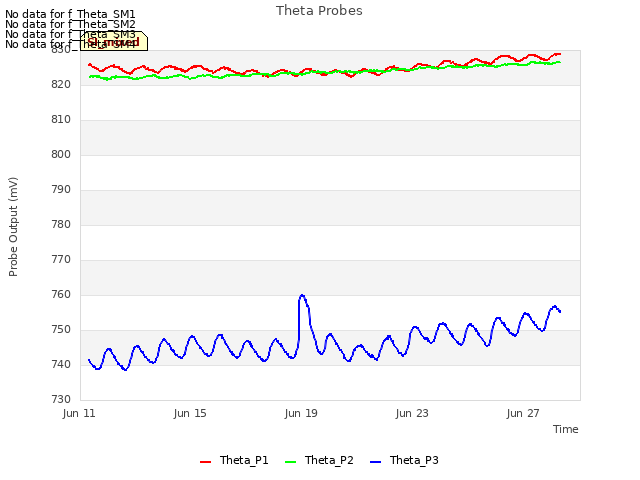Click the 810 y-axis tick label

(61, 120)
